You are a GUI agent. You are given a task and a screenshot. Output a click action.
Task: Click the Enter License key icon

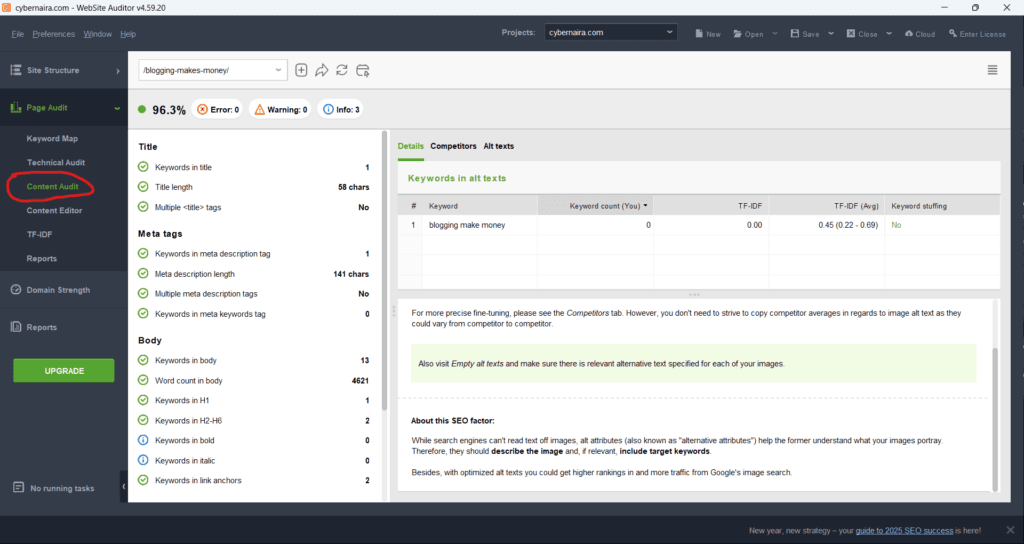[x=953, y=33]
